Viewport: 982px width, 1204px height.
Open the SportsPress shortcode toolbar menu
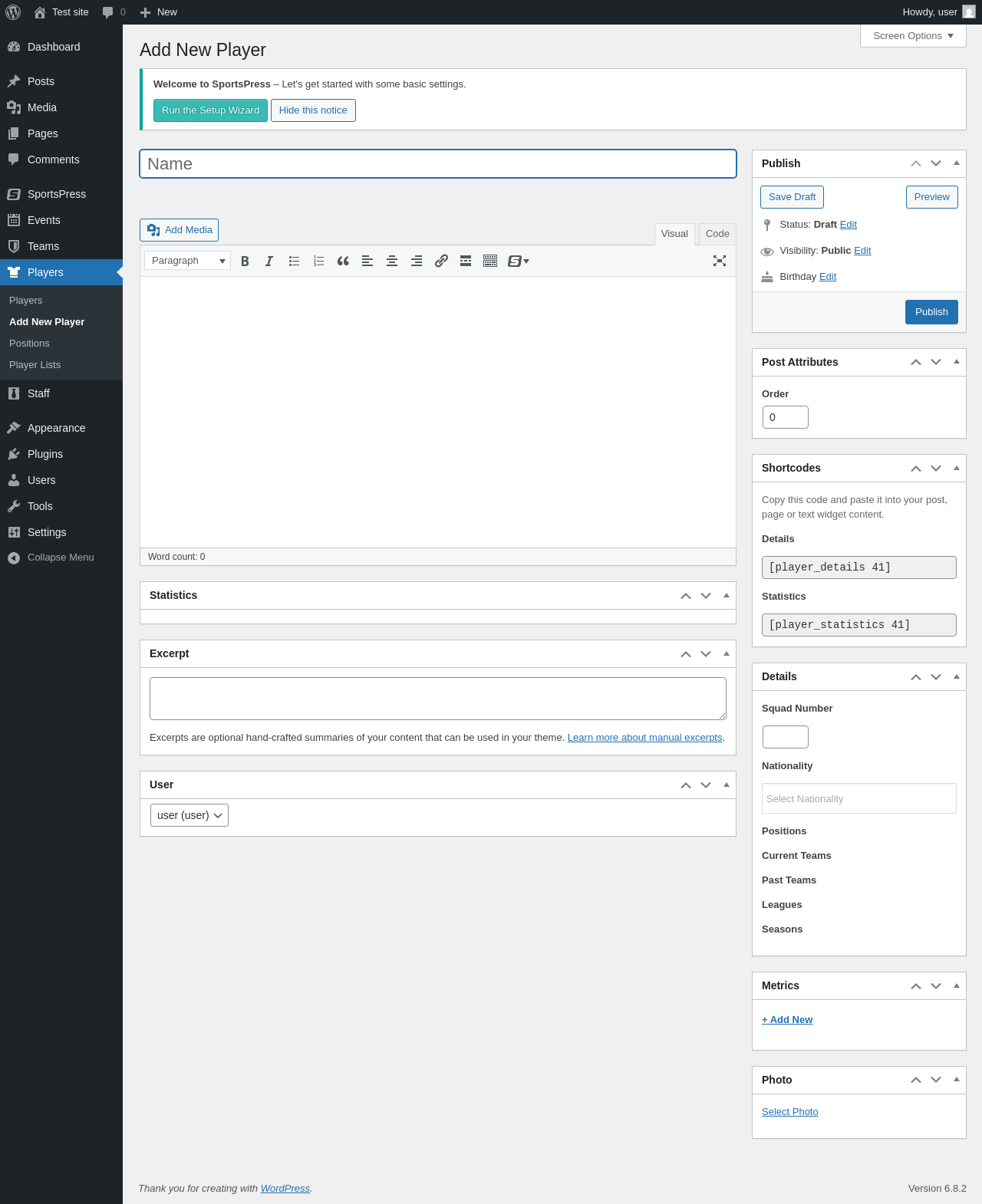(x=519, y=262)
